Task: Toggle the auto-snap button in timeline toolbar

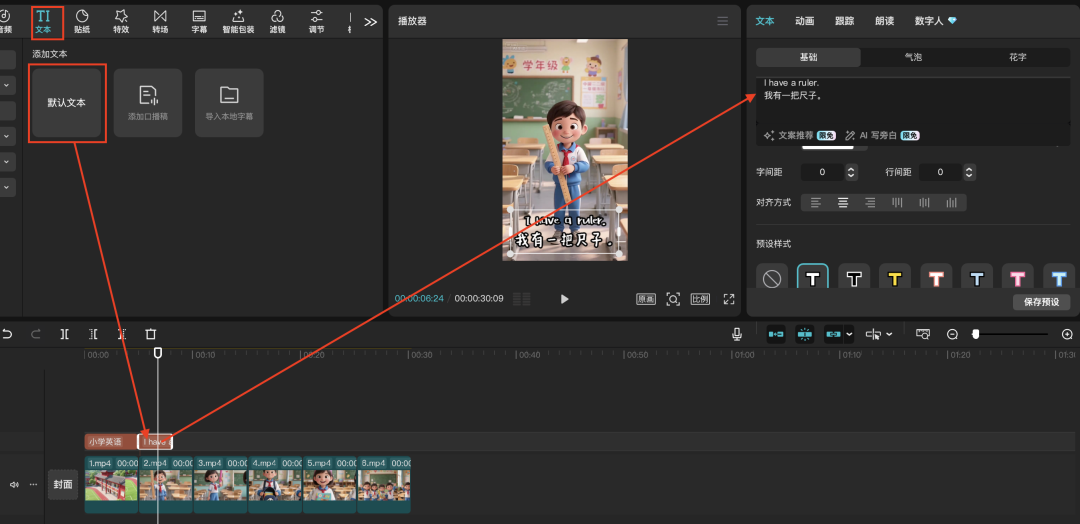Action: click(804, 334)
